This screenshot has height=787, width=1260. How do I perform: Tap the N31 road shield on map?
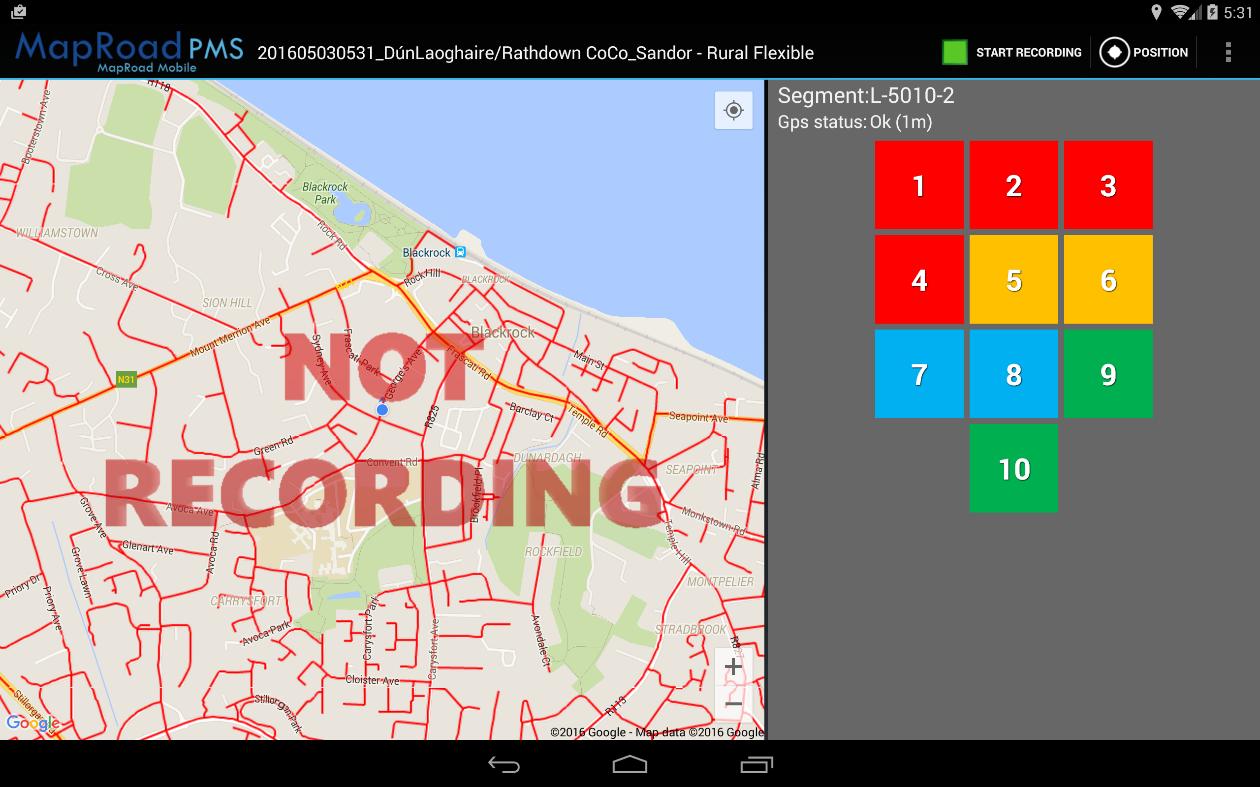tap(126, 379)
